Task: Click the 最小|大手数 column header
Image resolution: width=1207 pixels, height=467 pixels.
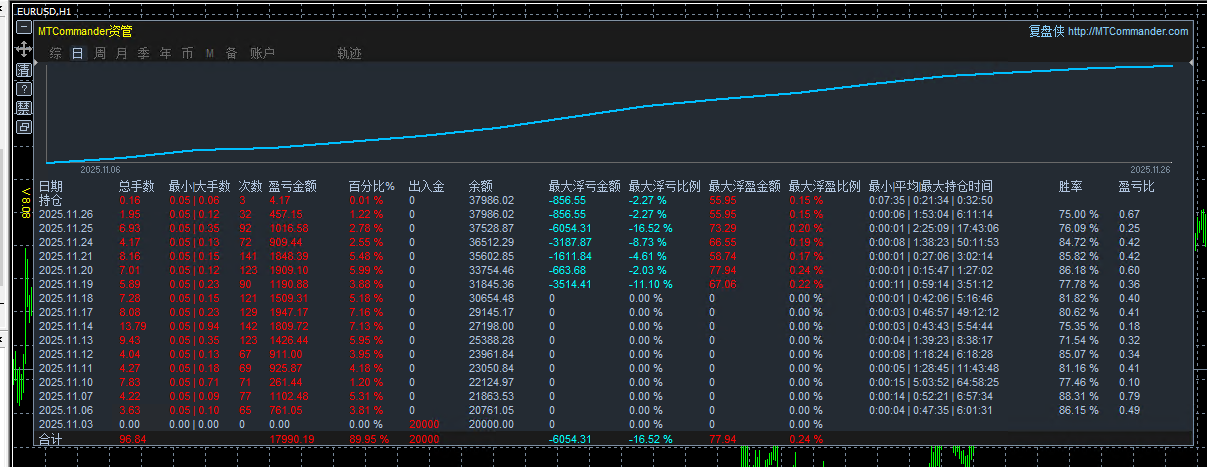Action: pos(200,186)
